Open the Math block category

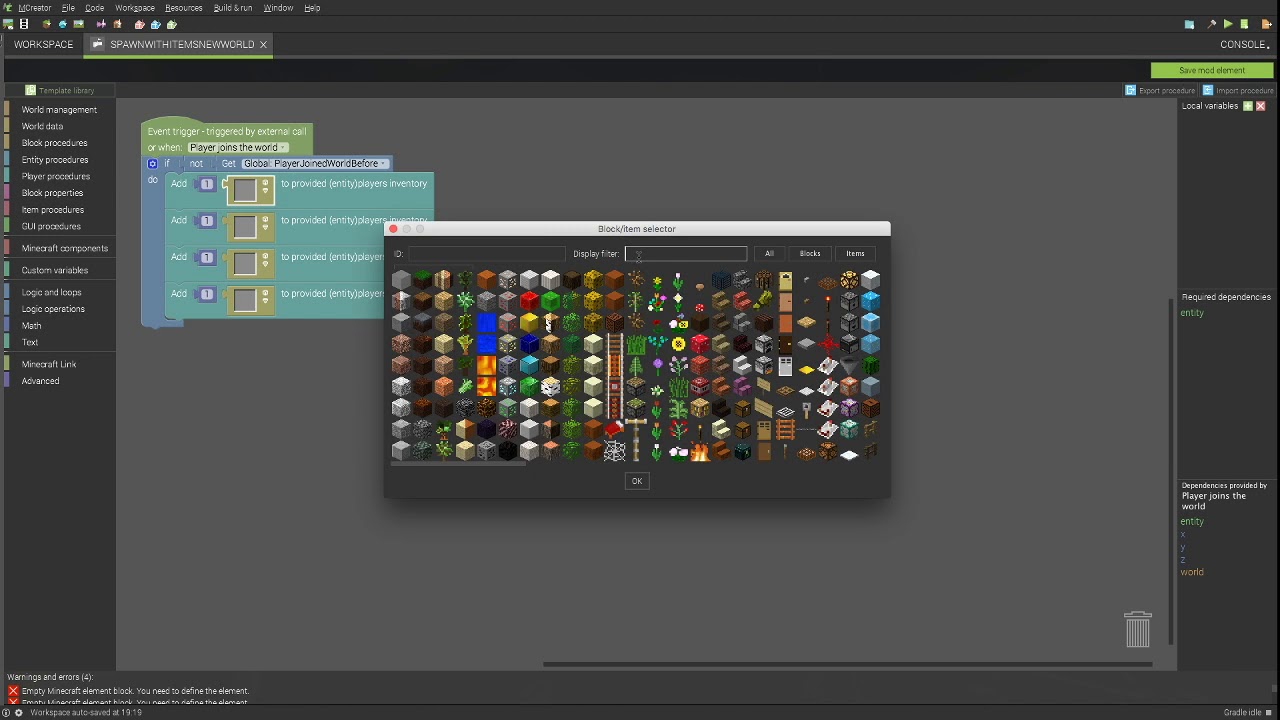pyautogui.click(x=32, y=325)
